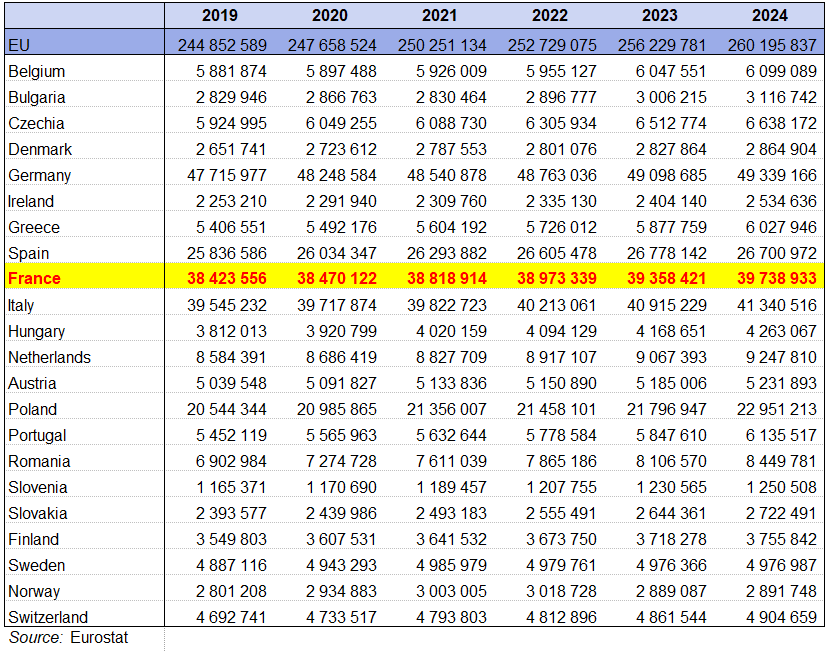
Task: Click the Source: Eurostat text
Action: tap(69, 637)
